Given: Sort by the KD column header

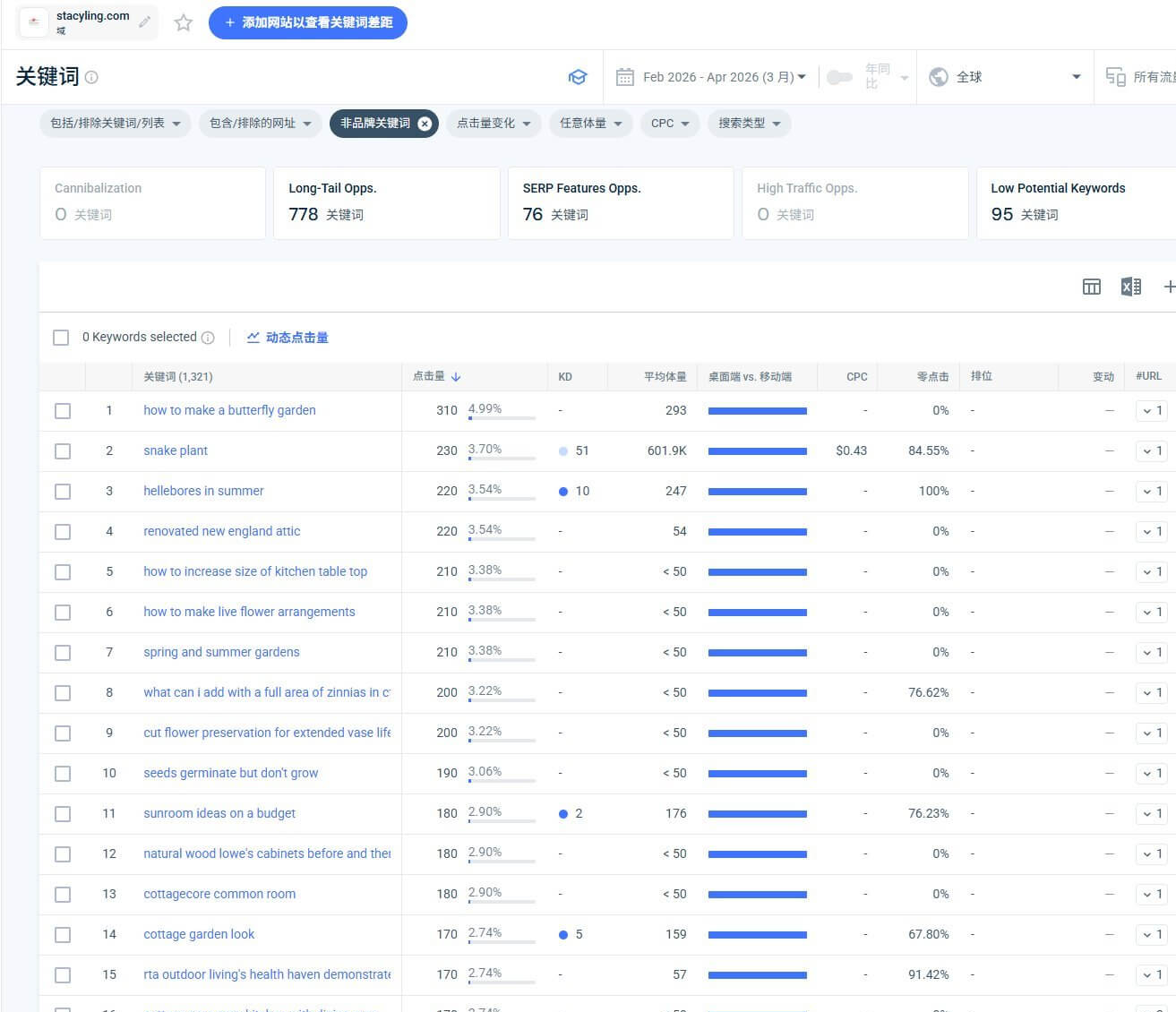Looking at the screenshot, I should click(565, 377).
